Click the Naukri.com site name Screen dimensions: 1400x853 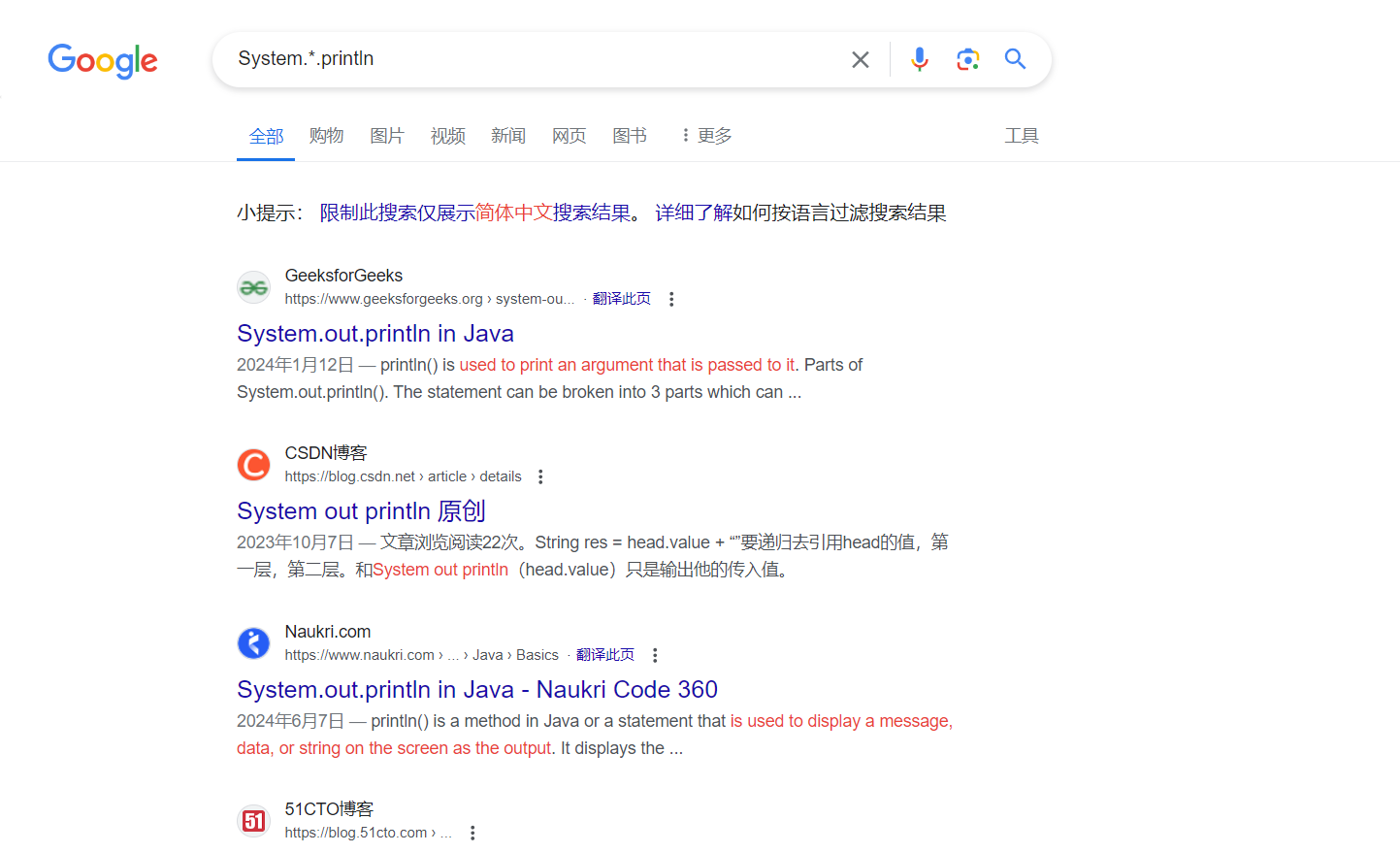[x=328, y=632]
